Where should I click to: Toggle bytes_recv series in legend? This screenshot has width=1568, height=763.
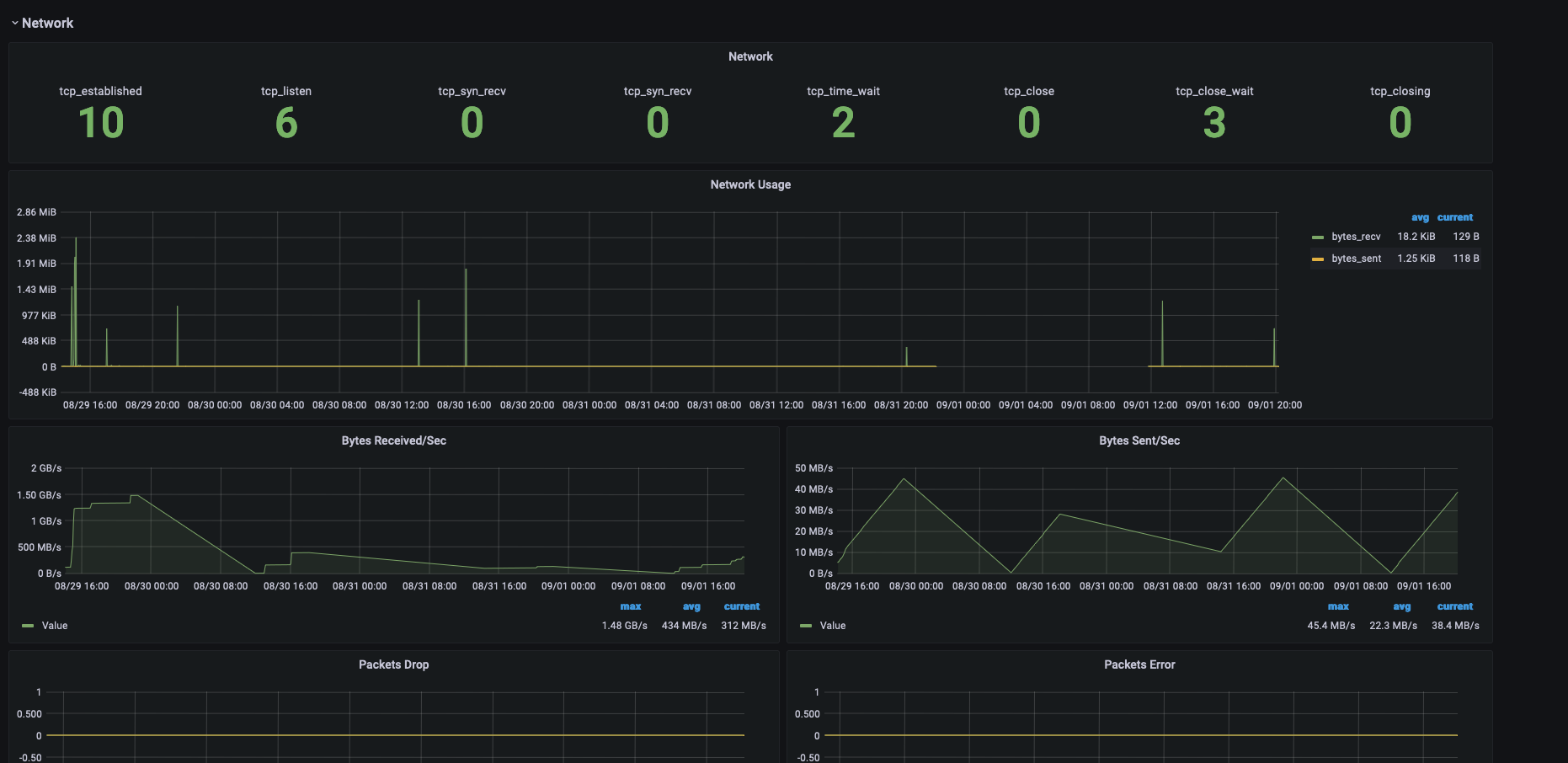(x=1356, y=237)
